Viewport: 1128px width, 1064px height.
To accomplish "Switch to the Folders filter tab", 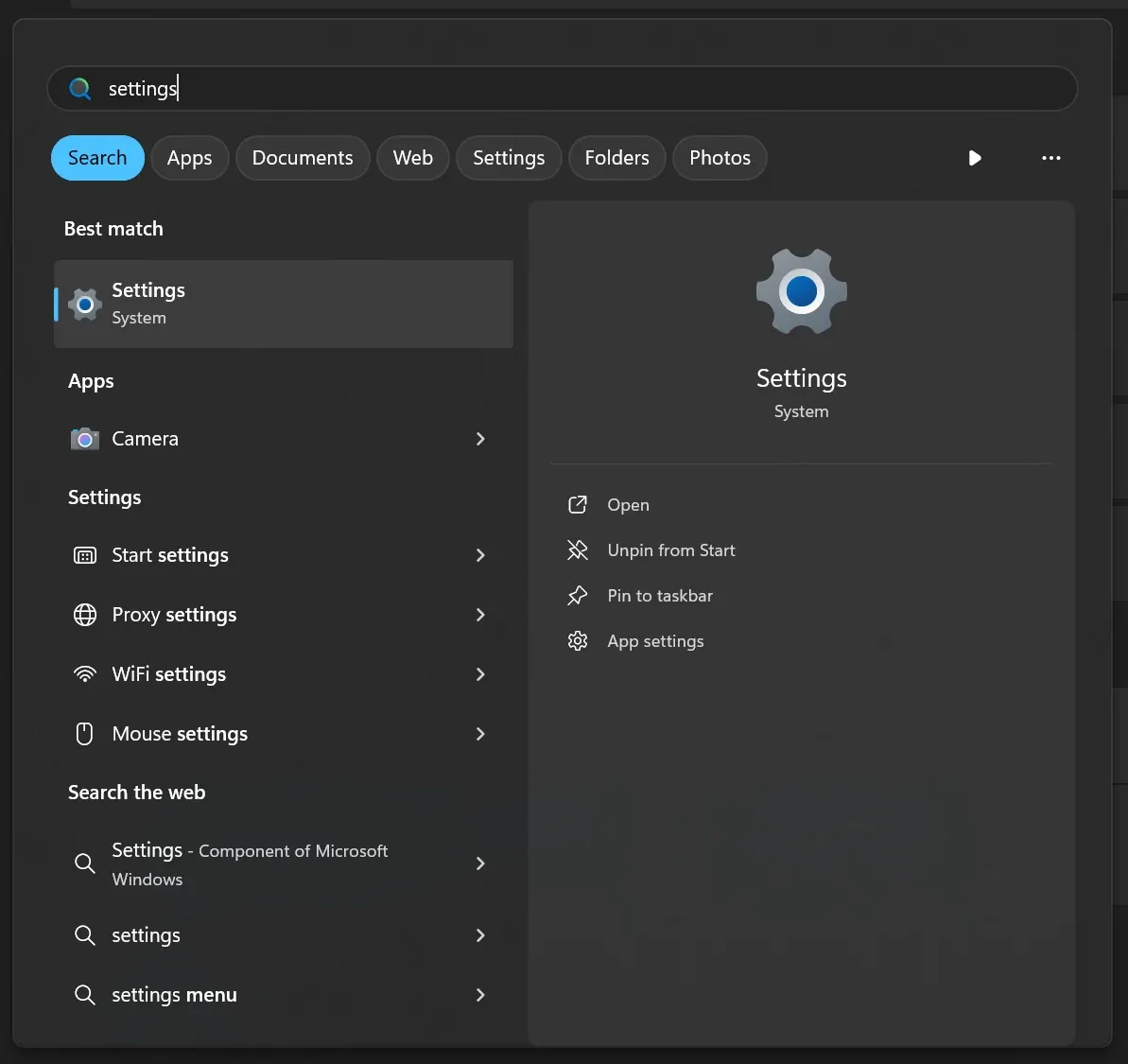I will 617,158.
